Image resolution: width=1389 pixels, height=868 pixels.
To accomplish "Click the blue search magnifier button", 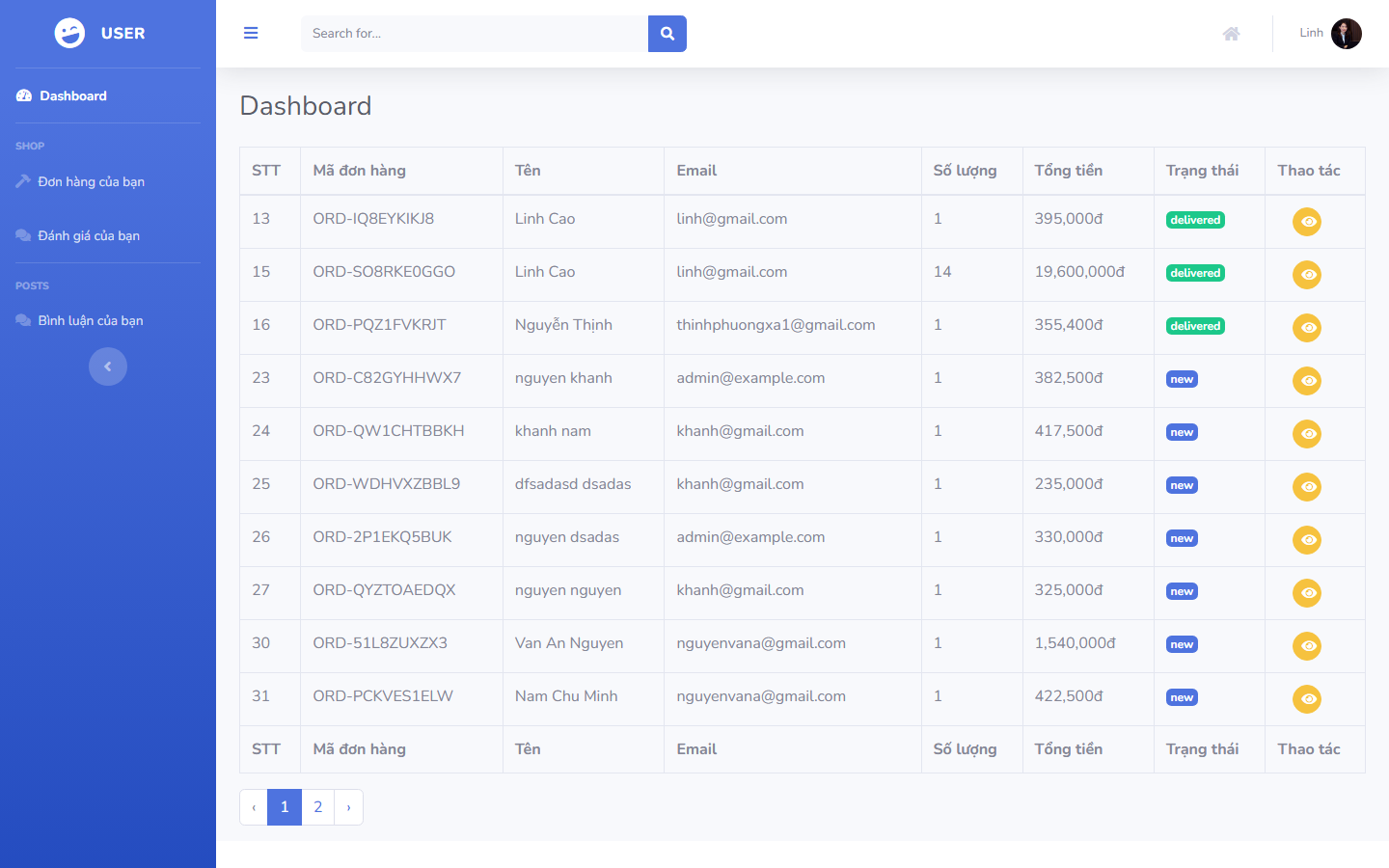I will pyautogui.click(x=667, y=34).
